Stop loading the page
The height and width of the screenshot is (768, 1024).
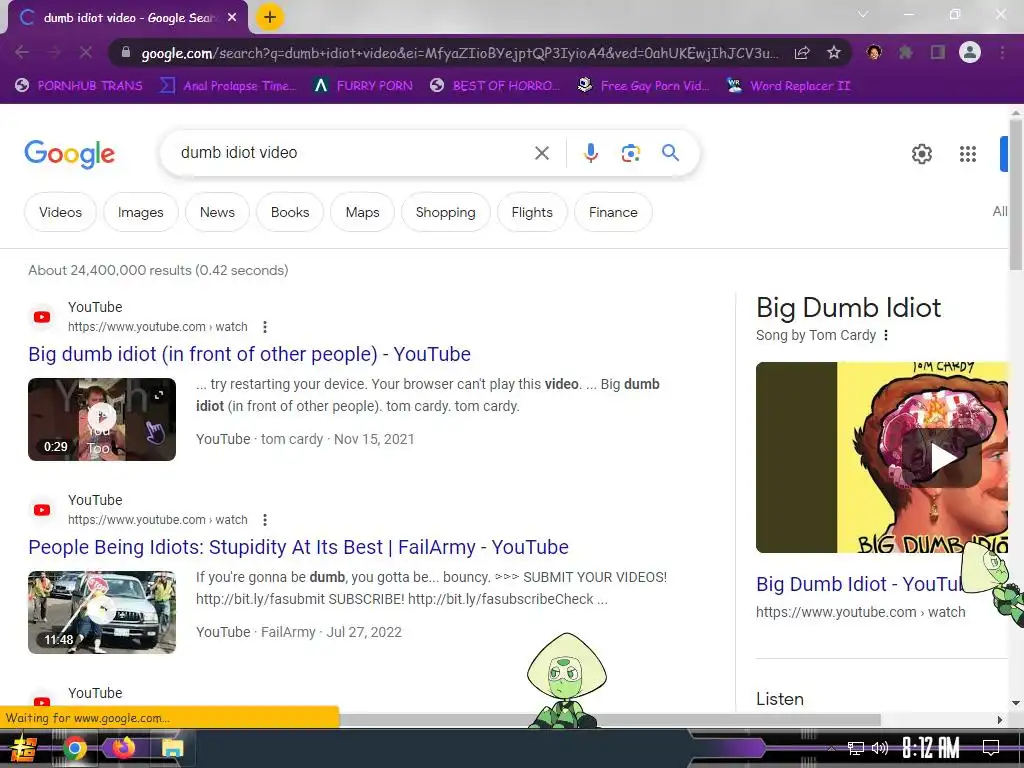coord(86,52)
